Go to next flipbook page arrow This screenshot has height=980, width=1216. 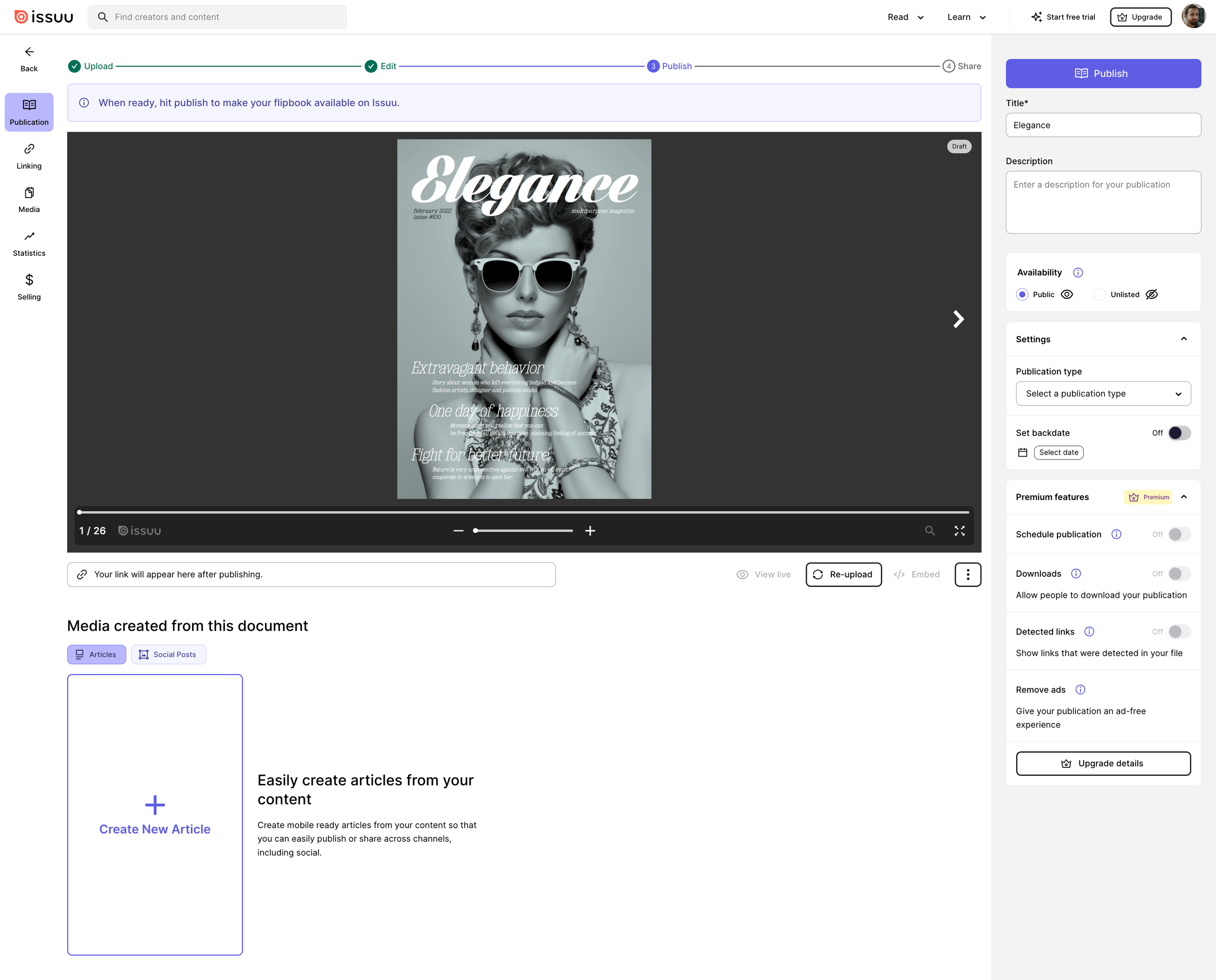pos(958,319)
